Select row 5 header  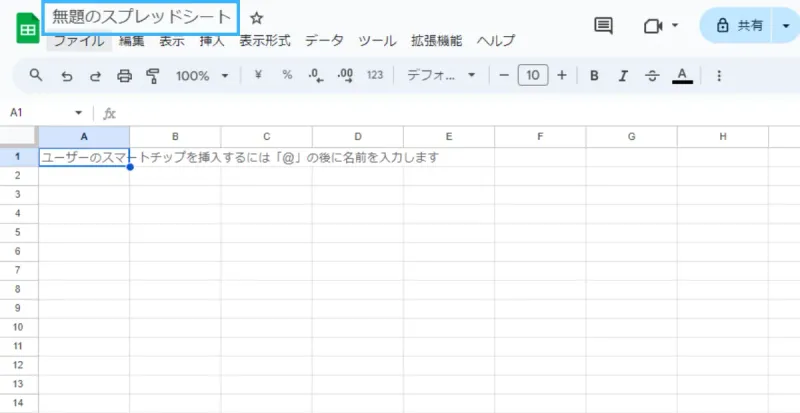click(19, 232)
